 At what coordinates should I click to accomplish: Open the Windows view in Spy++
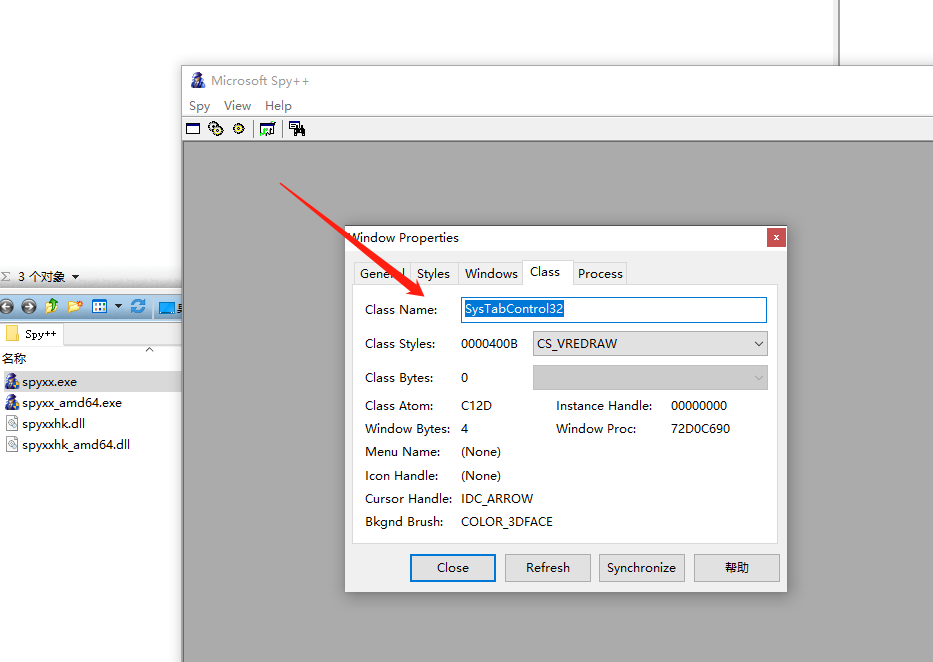(x=193, y=128)
